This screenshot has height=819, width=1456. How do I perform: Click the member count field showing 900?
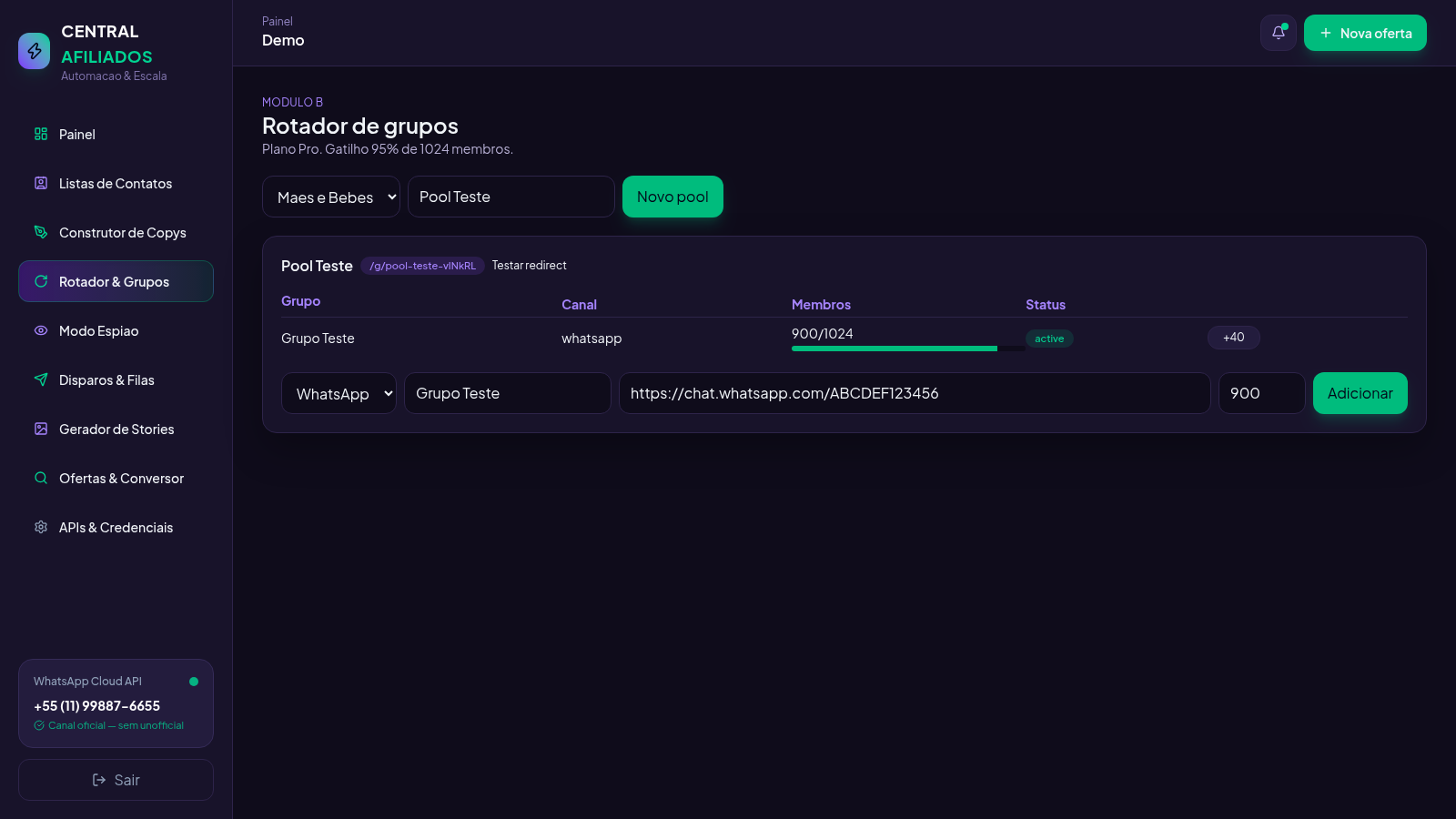click(x=1262, y=393)
